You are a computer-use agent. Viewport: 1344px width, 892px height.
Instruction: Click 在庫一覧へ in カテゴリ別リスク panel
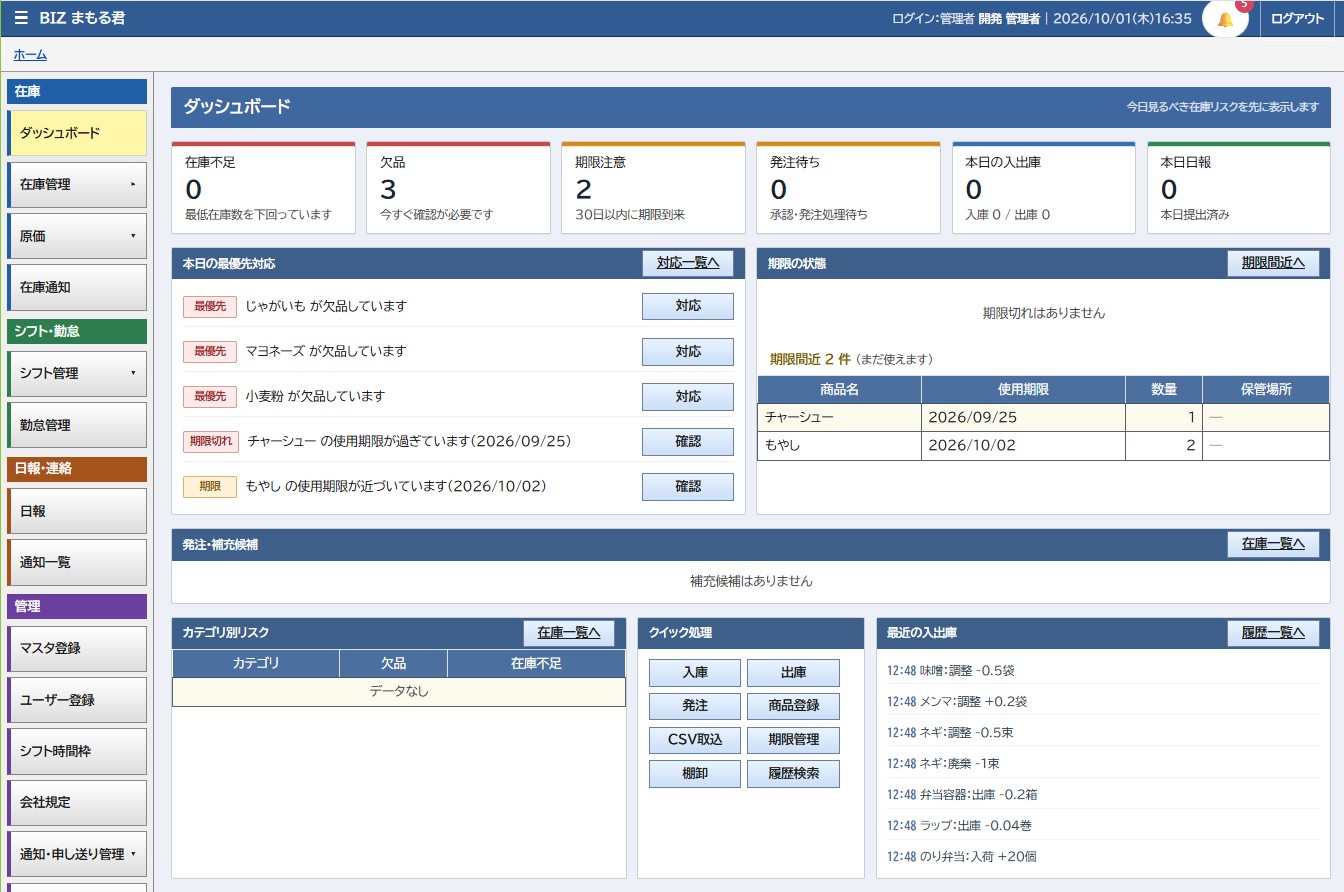click(x=569, y=633)
